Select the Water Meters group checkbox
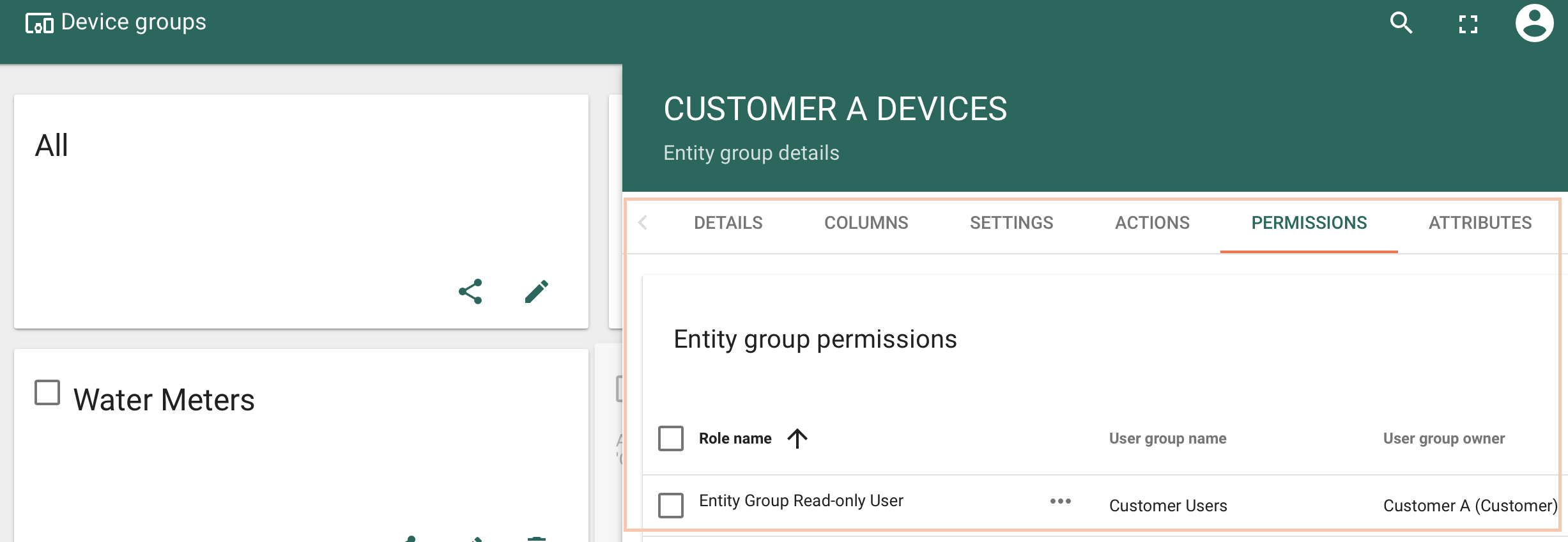The image size is (1568, 542). (47, 392)
